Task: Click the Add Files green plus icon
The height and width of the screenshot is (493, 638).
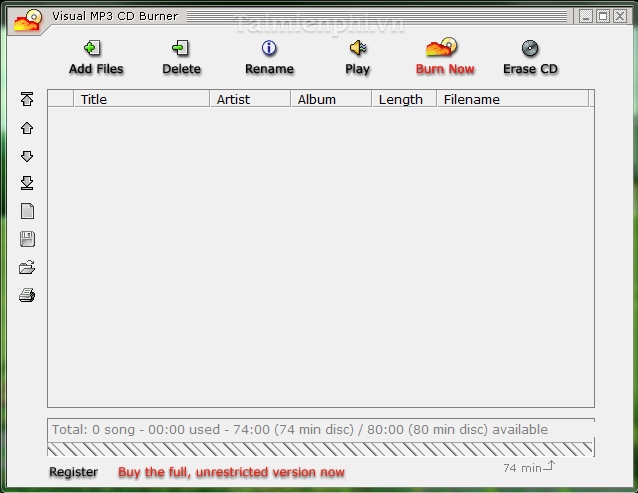Action: pos(92,48)
